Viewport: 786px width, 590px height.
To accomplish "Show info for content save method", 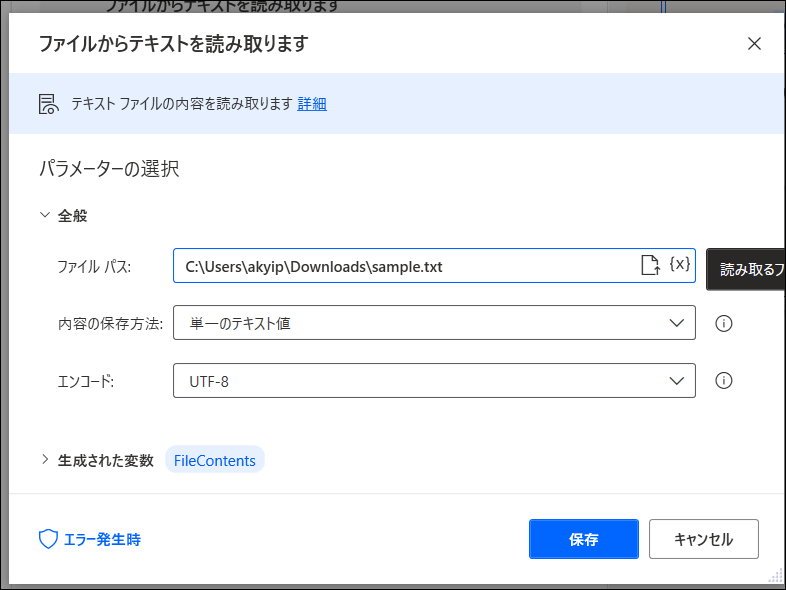I will [x=723, y=323].
